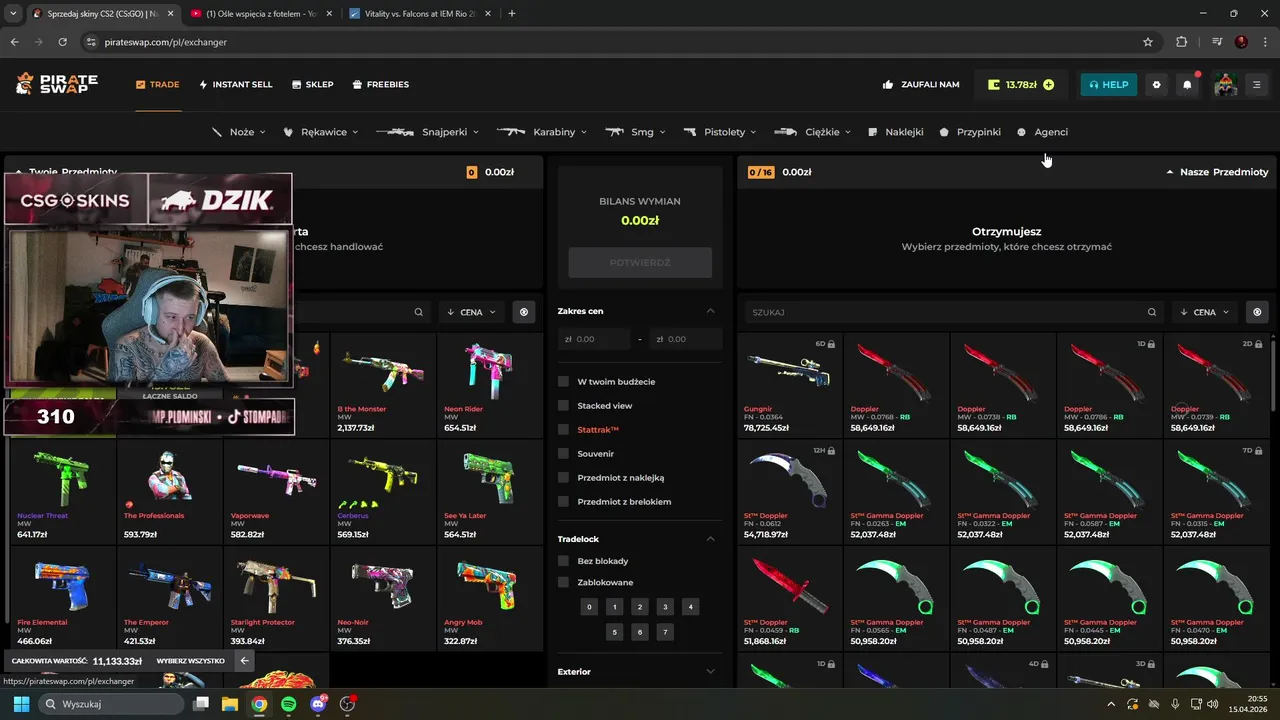The height and width of the screenshot is (720, 1280).
Task: Click the plus icon to add balance
Action: point(1048,85)
